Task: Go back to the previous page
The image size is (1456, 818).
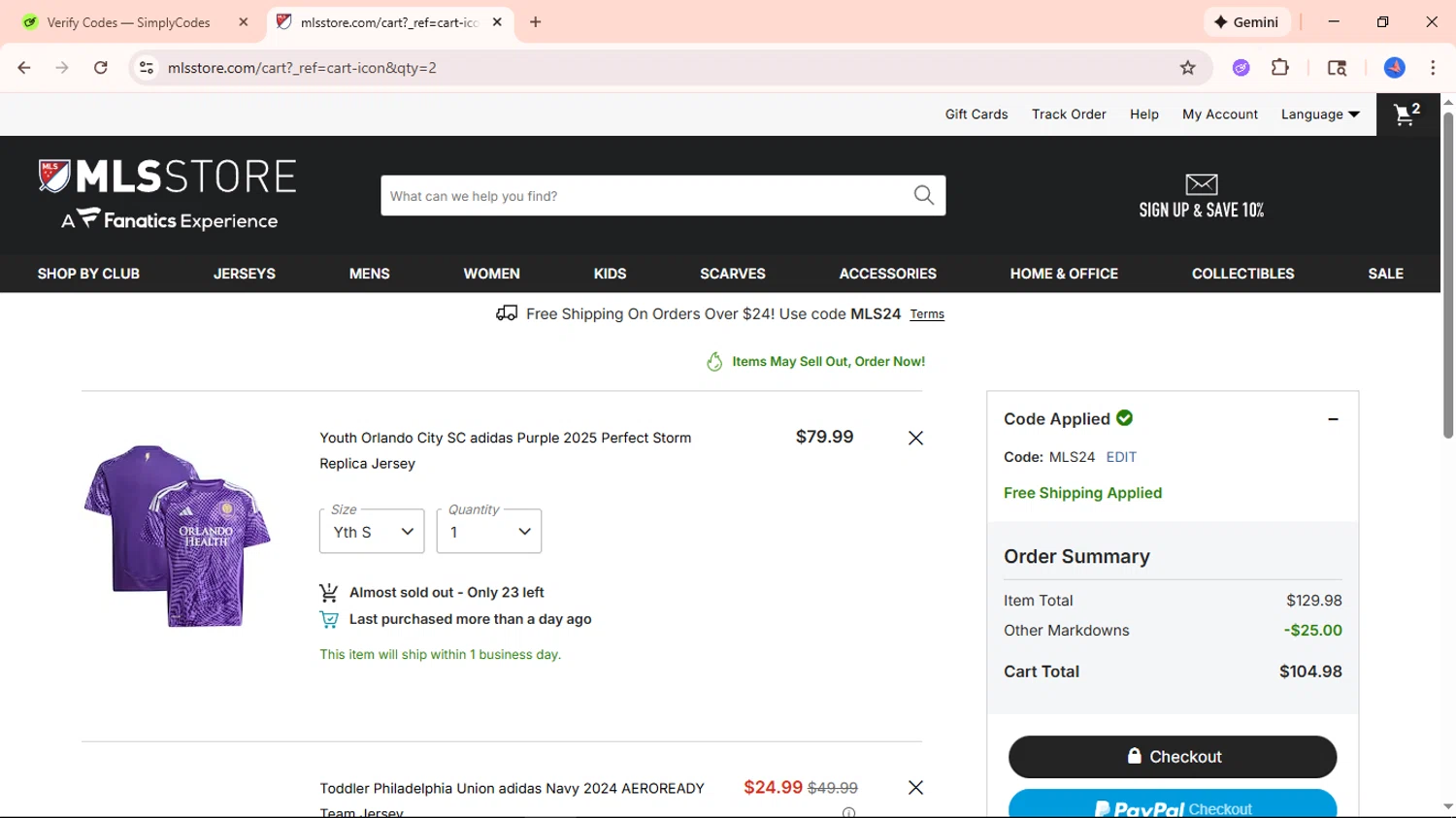Action: point(24,68)
